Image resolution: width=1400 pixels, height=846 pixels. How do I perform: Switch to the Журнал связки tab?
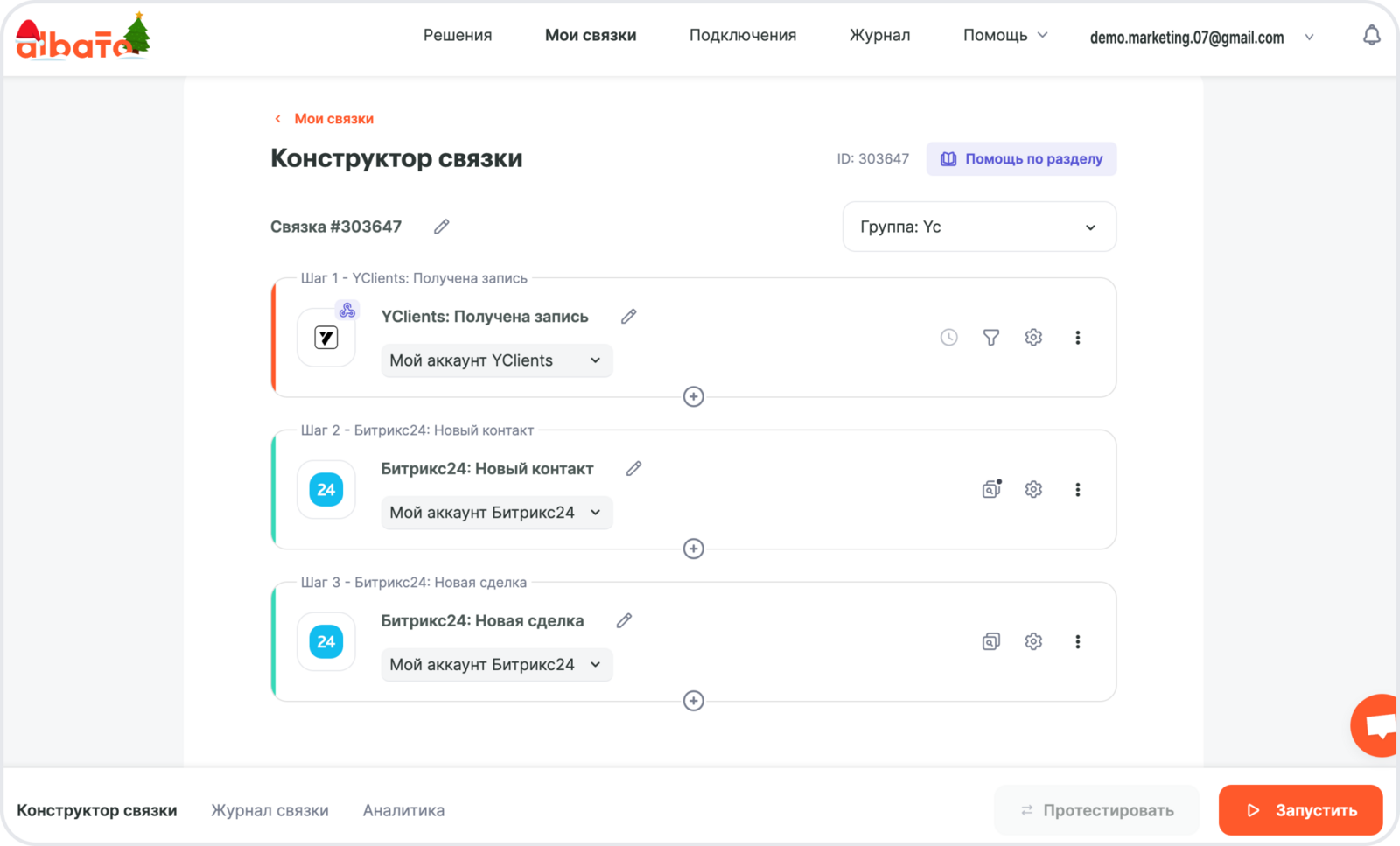pyautogui.click(x=269, y=810)
